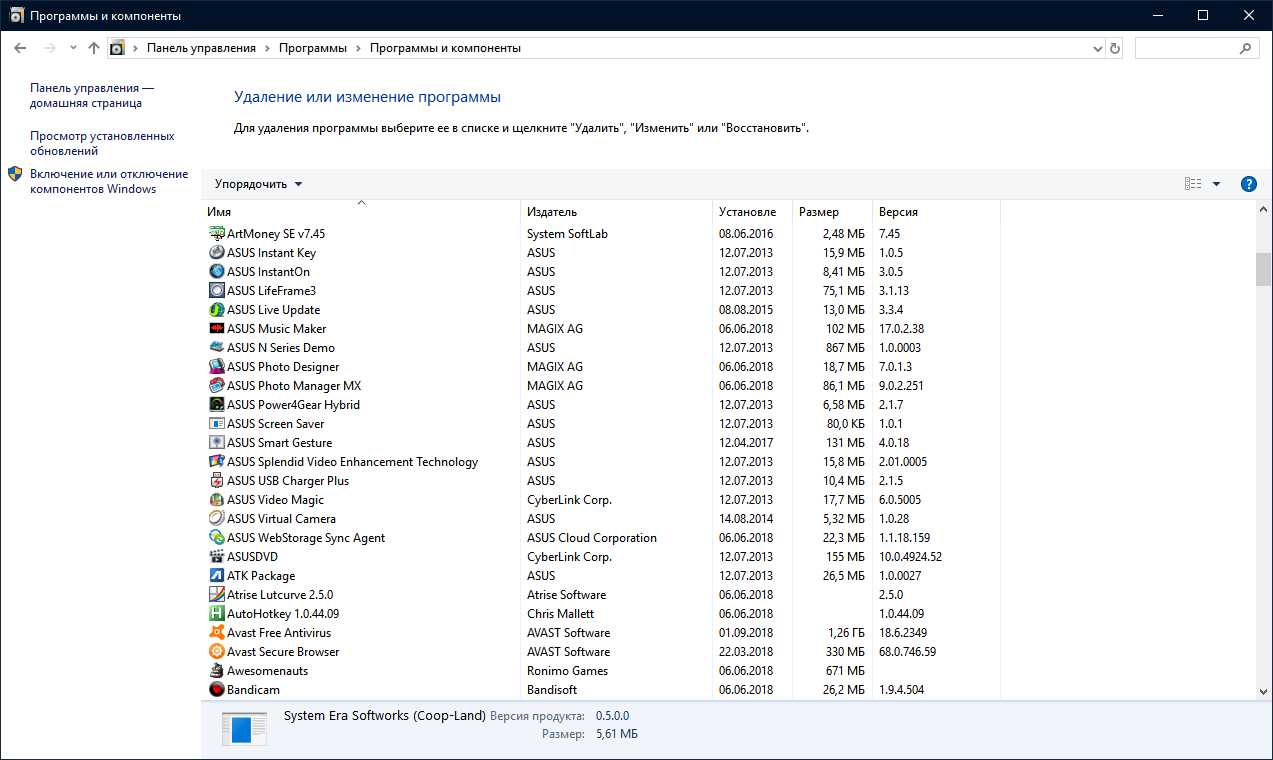Image resolution: width=1273 pixels, height=760 pixels.
Task: Click the ASUSDVD clapperboard icon
Action: [x=217, y=556]
